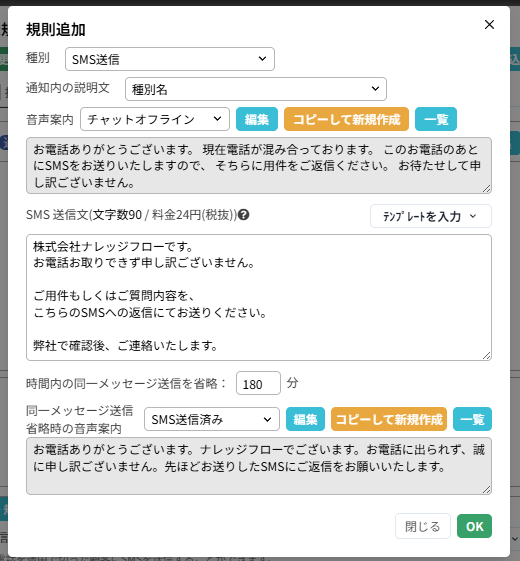Click 編集 next to the SMS送信済み dropdown

point(305,419)
